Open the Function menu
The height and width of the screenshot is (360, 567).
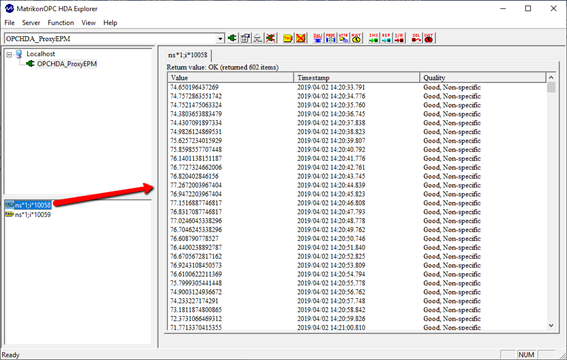(60, 22)
